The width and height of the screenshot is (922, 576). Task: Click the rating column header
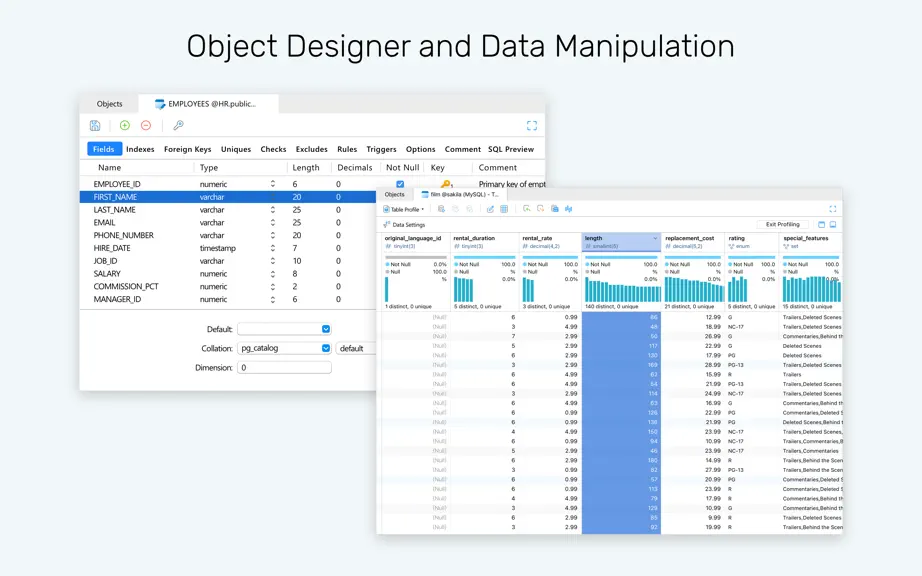pos(752,242)
